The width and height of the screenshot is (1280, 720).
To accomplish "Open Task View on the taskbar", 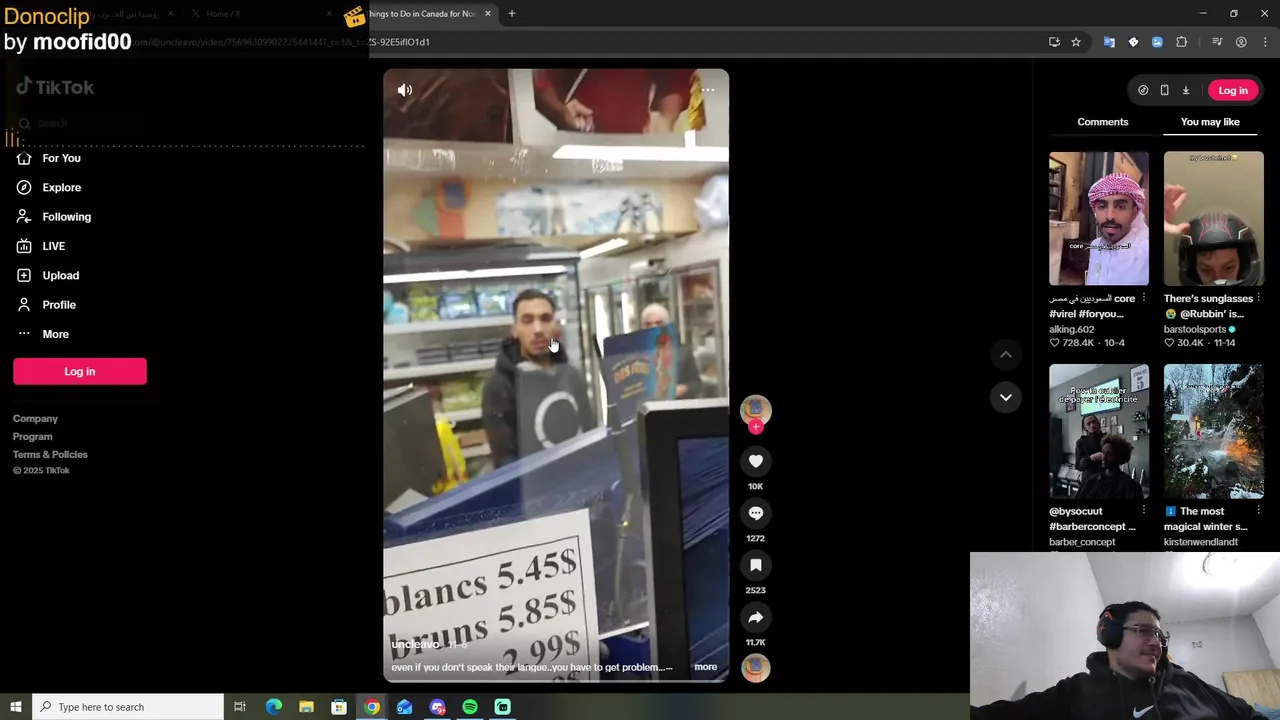I will (x=240, y=707).
